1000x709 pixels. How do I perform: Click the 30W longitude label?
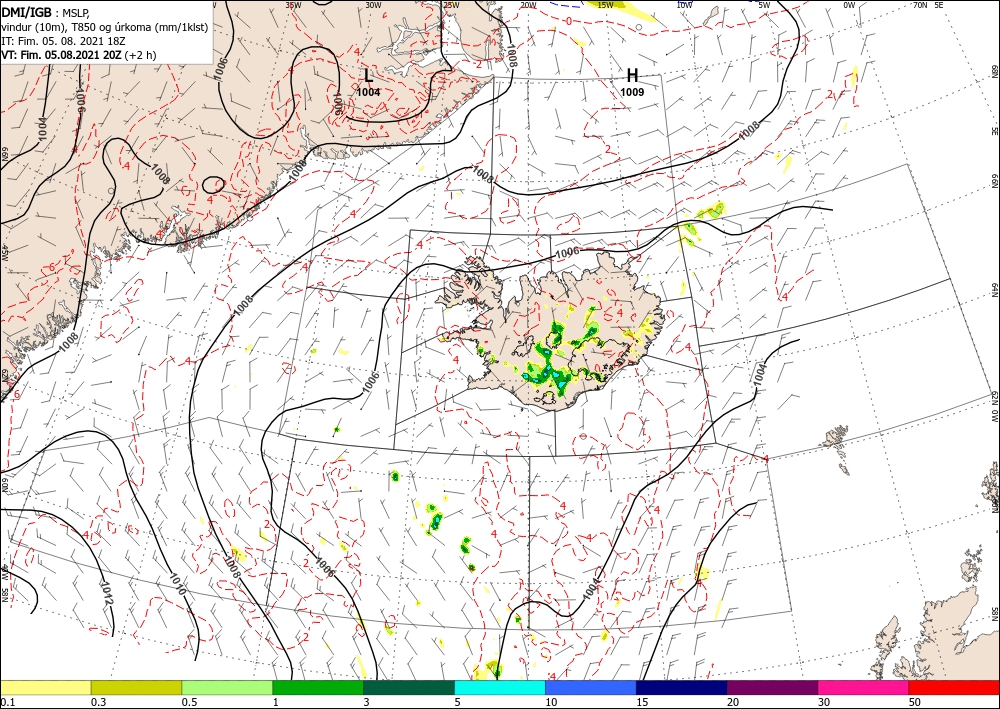pyautogui.click(x=373, y=5)
